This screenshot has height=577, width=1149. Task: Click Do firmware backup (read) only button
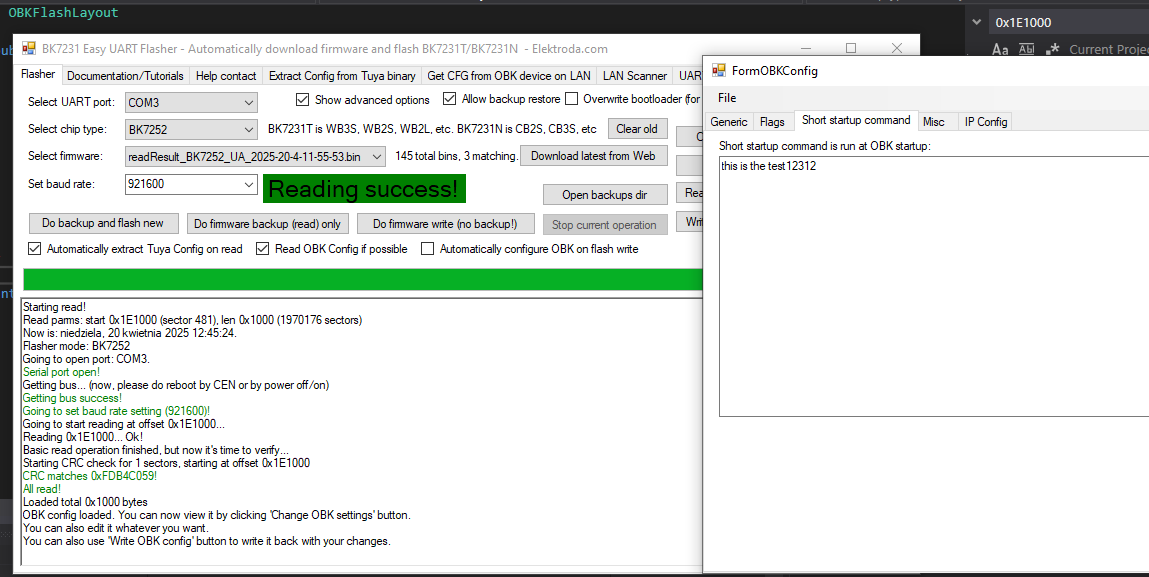267,224
